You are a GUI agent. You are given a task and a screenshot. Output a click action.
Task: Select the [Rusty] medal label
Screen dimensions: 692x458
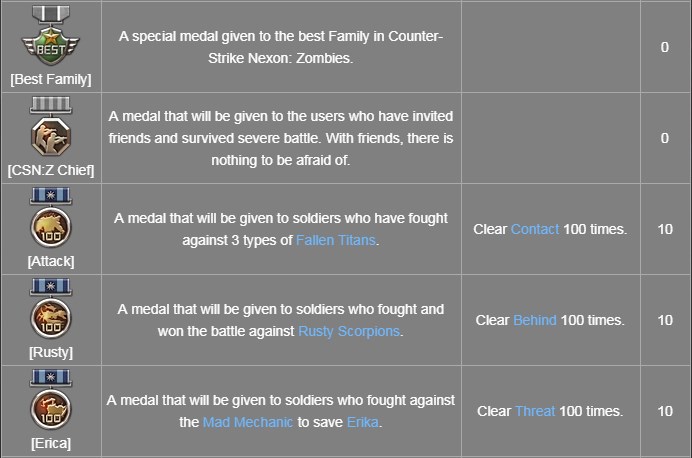(x=50, y=352)
